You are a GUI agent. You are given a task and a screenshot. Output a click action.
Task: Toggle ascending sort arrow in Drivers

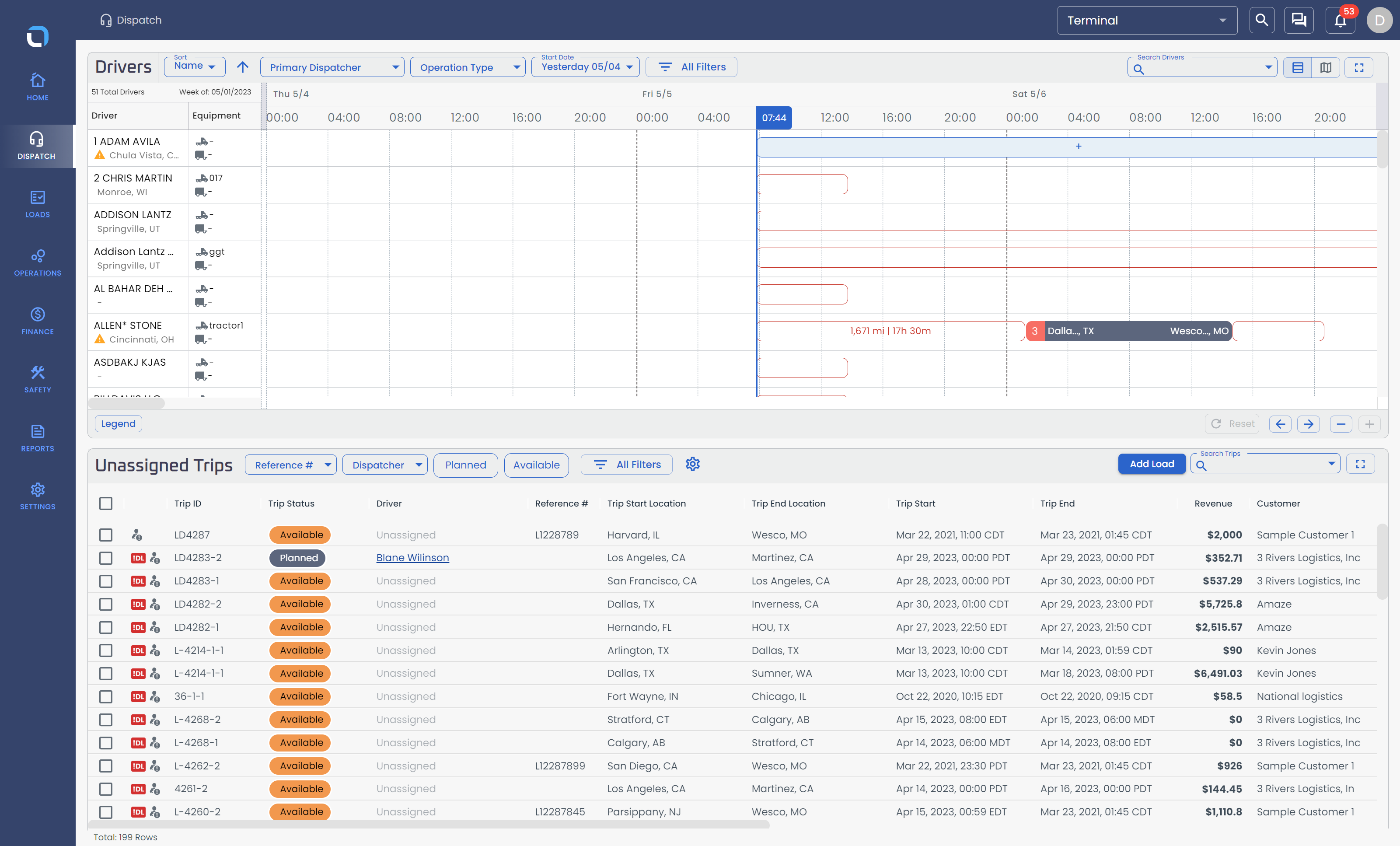tap(243, 67)
